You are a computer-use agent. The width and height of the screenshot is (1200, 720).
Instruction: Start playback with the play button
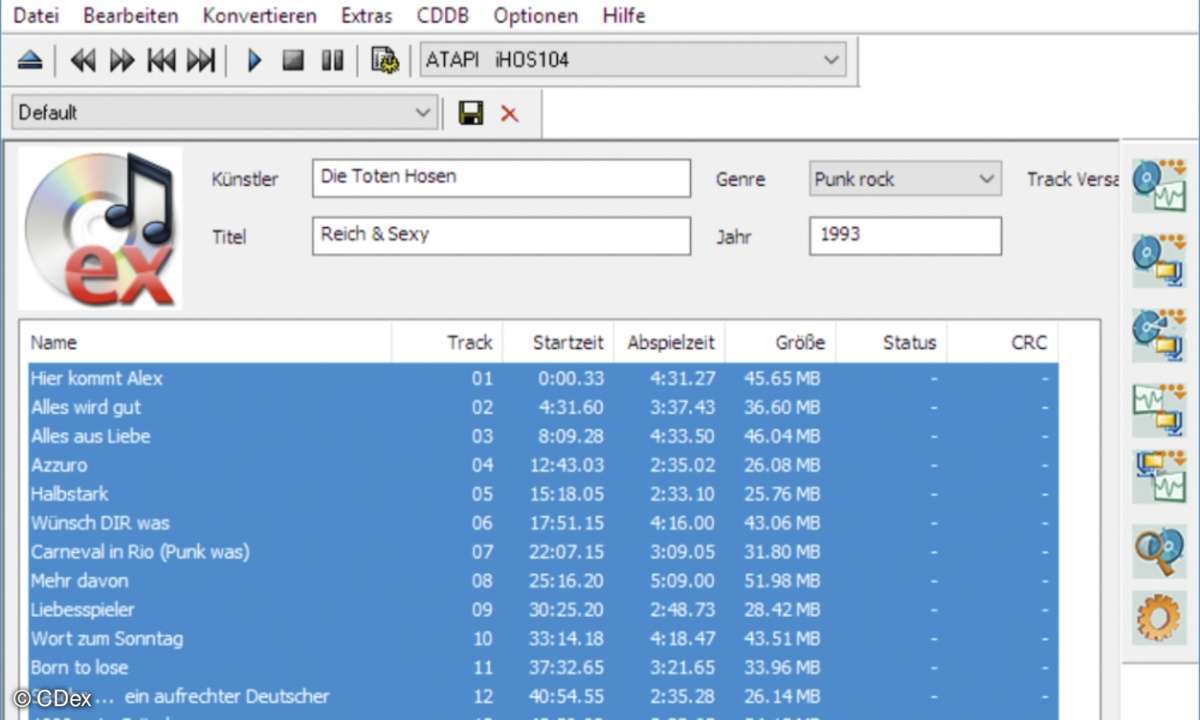point(254,61)
